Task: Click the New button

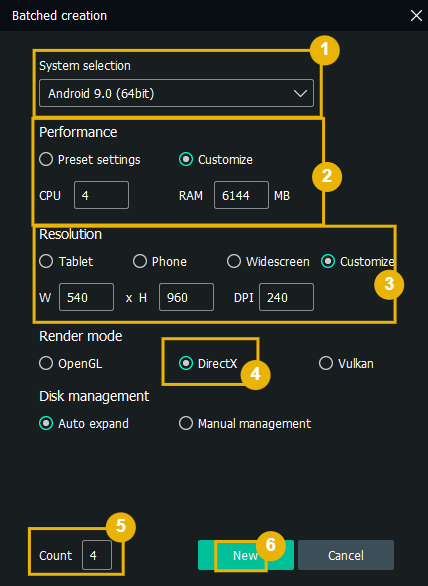Action: coord(246,555)
